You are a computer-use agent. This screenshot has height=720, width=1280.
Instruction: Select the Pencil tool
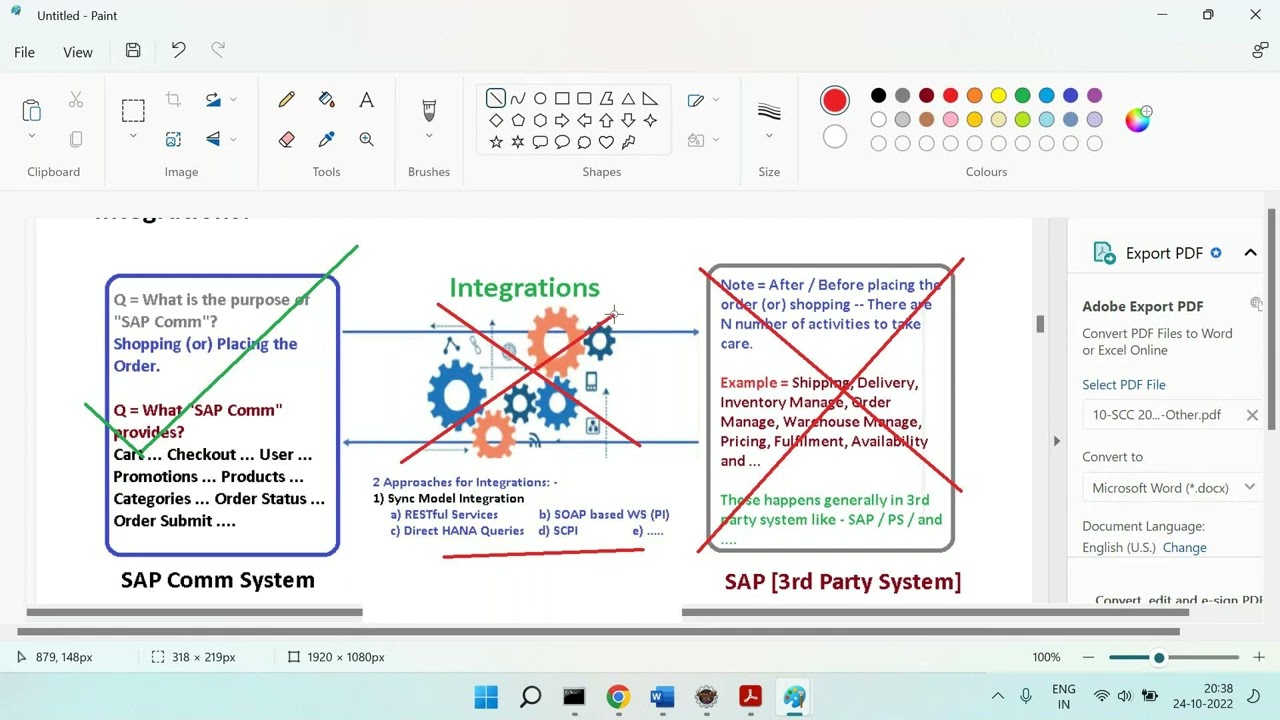coord(287,100)
